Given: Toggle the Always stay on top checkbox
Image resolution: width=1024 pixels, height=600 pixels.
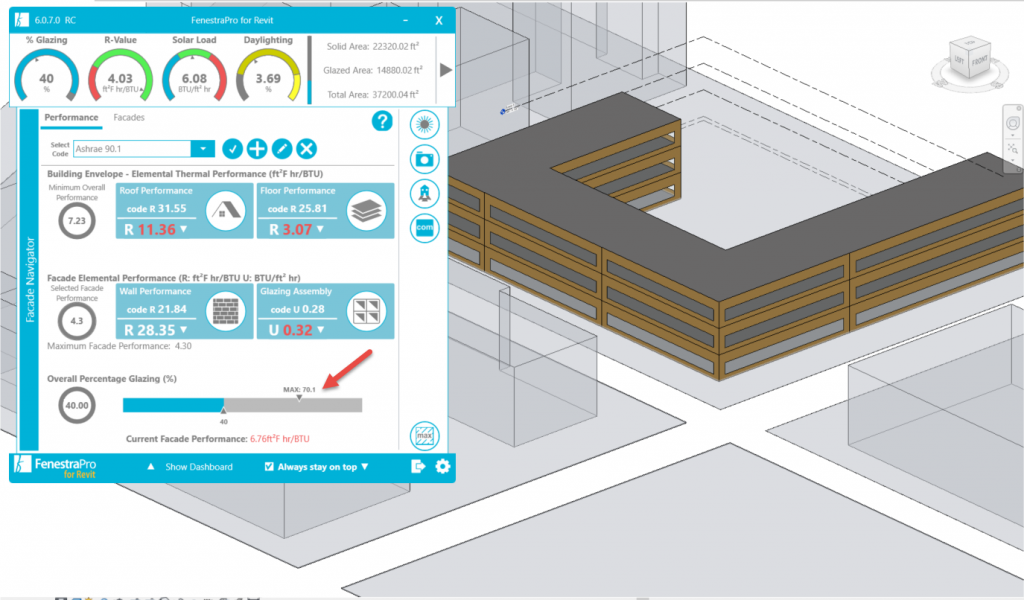Looking at the screenshot, I should click(x=269, y=466).
